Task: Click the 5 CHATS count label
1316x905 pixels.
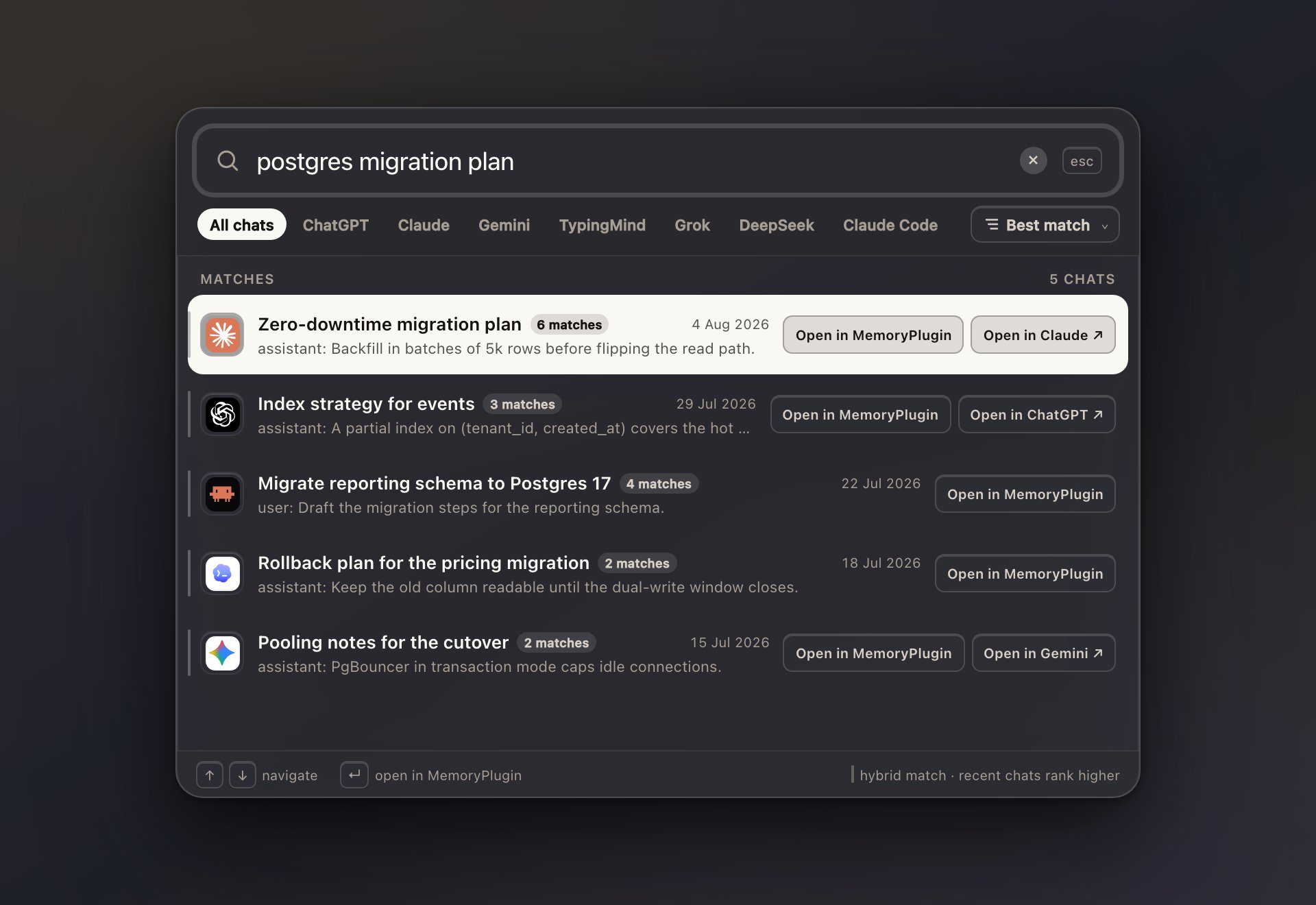Action: pos(1082,279)
